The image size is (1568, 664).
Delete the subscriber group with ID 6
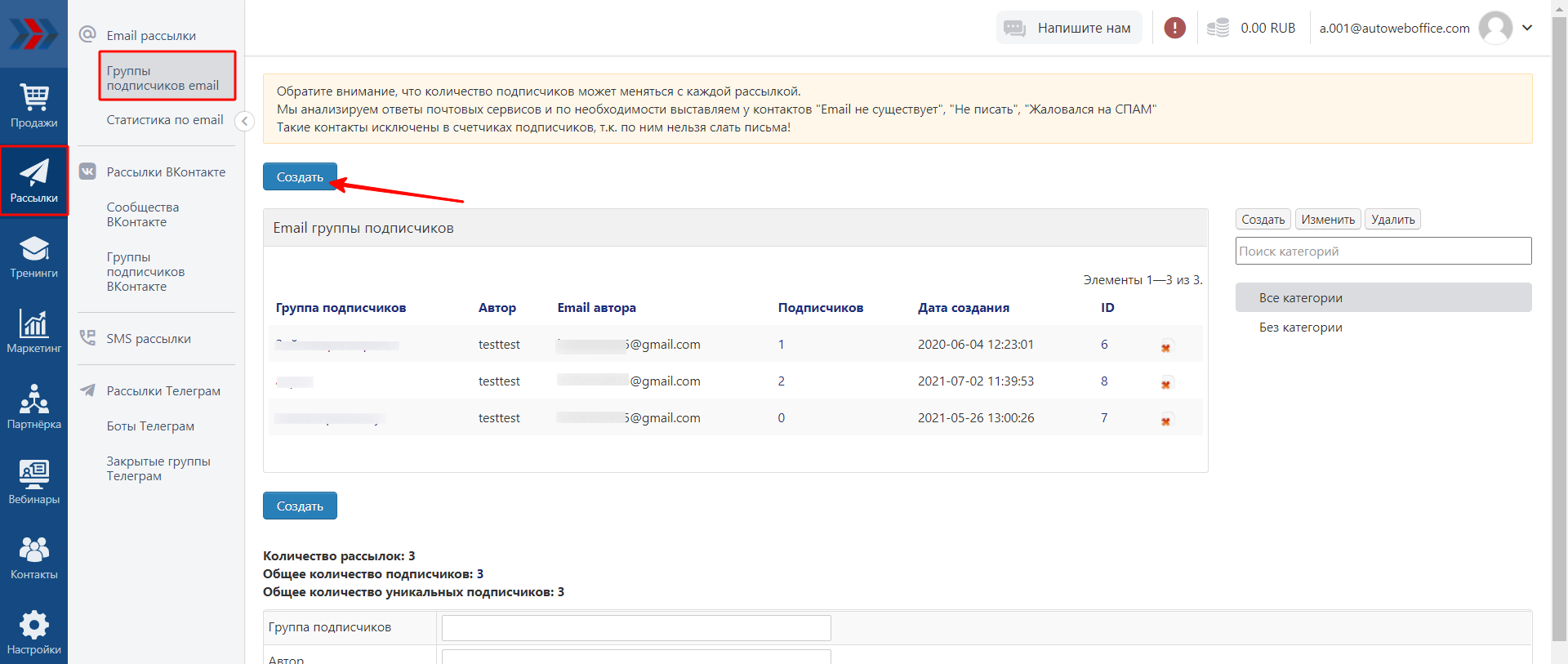click(1166, 347)
